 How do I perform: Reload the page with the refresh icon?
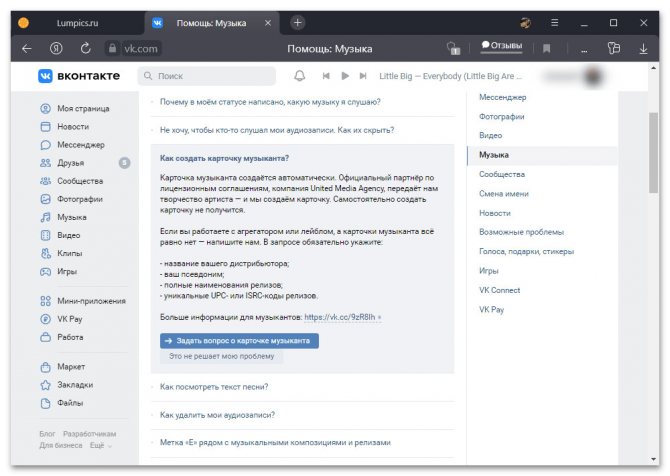click(x=85, y=49)
